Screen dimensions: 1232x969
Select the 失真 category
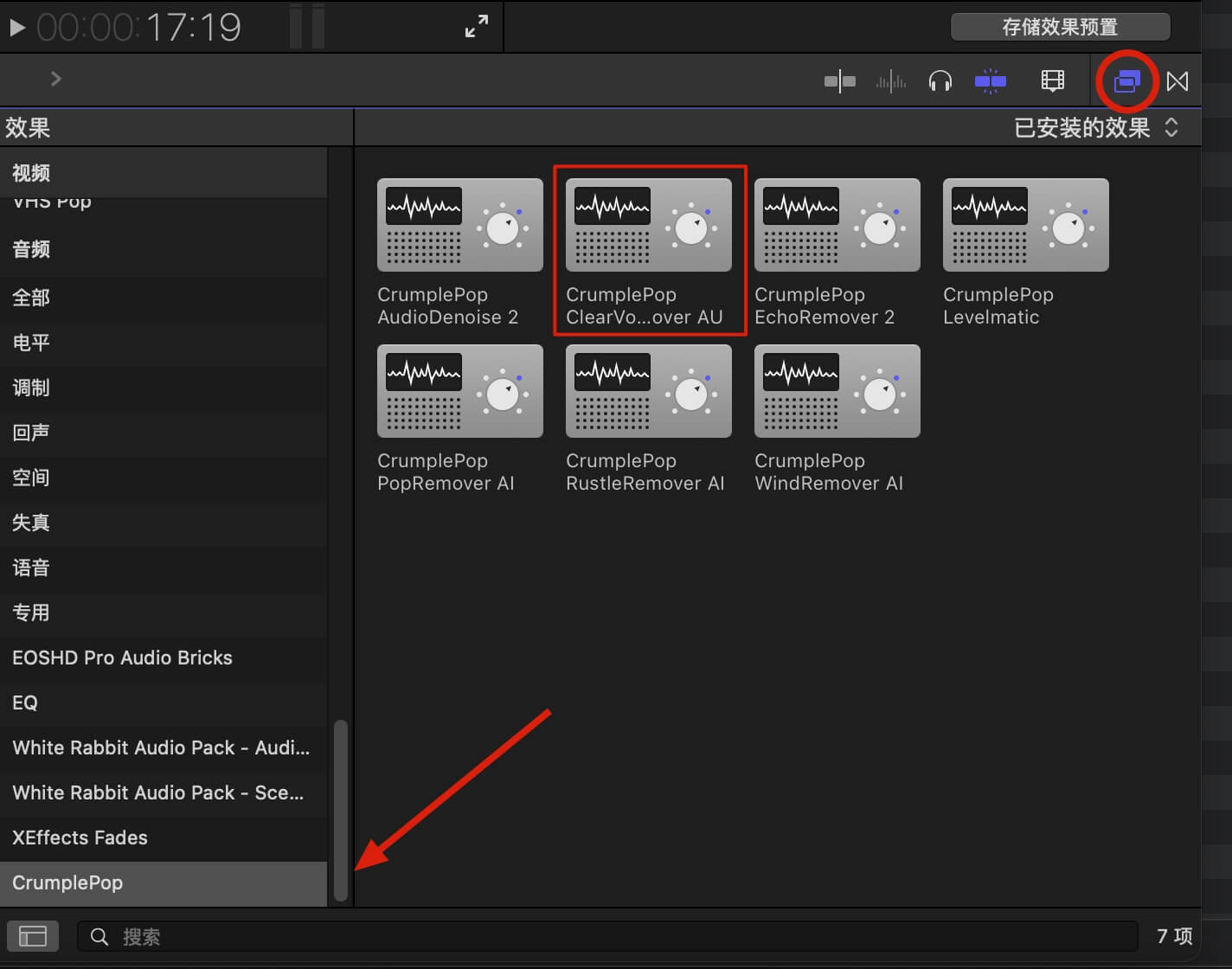[x=164, y=523]
